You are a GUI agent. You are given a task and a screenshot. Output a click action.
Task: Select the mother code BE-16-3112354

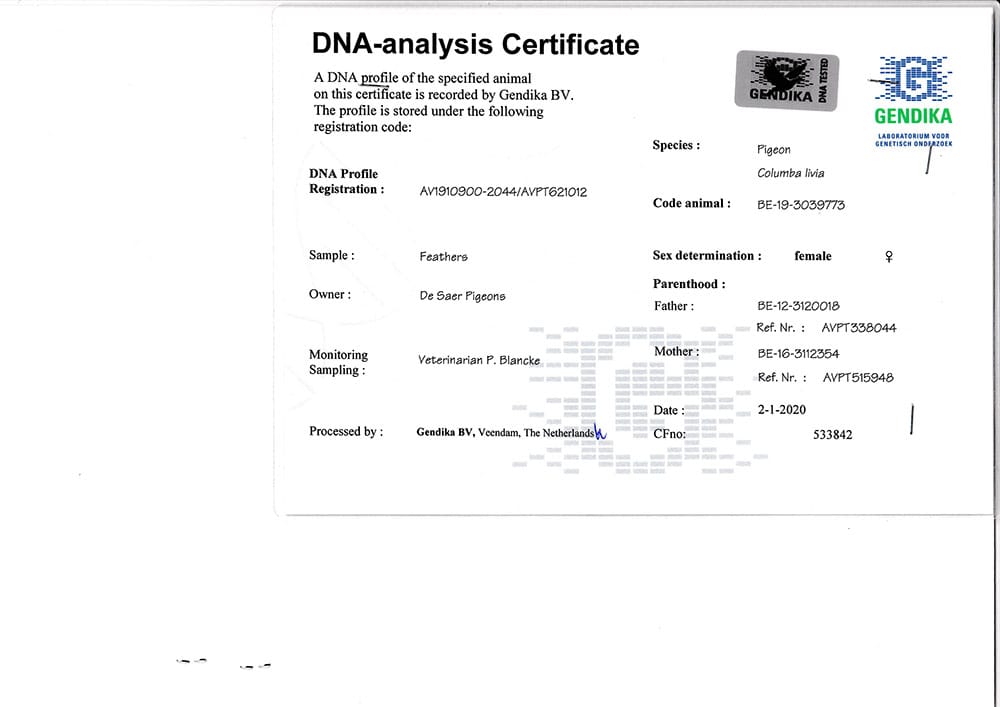pos(799,354)
